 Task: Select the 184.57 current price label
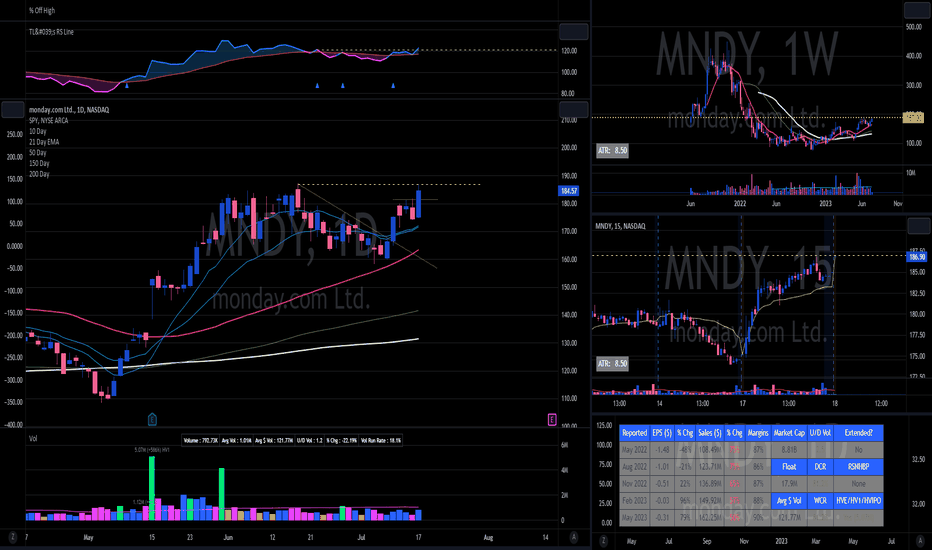[569, 191]
